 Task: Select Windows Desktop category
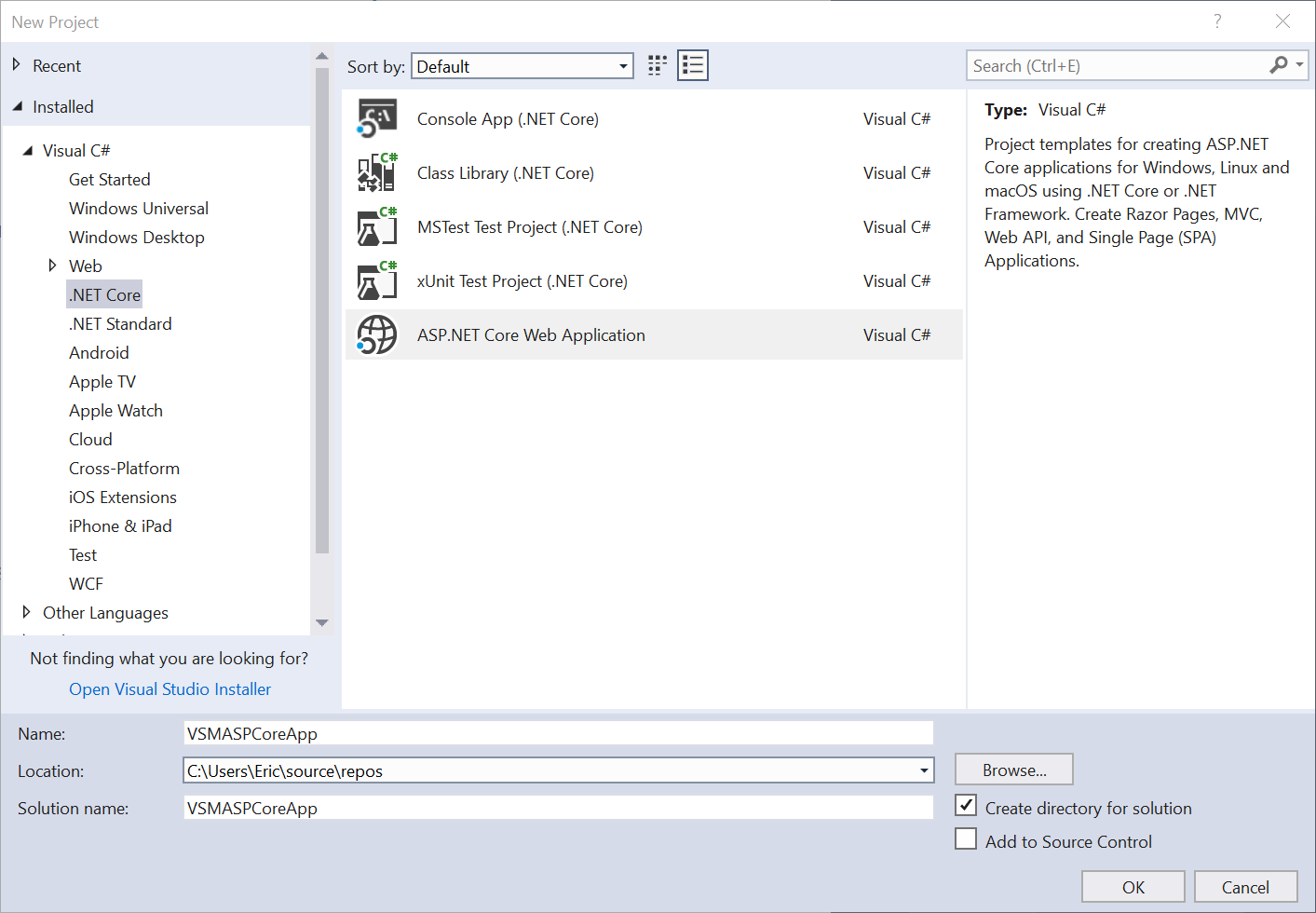[136, 238]
